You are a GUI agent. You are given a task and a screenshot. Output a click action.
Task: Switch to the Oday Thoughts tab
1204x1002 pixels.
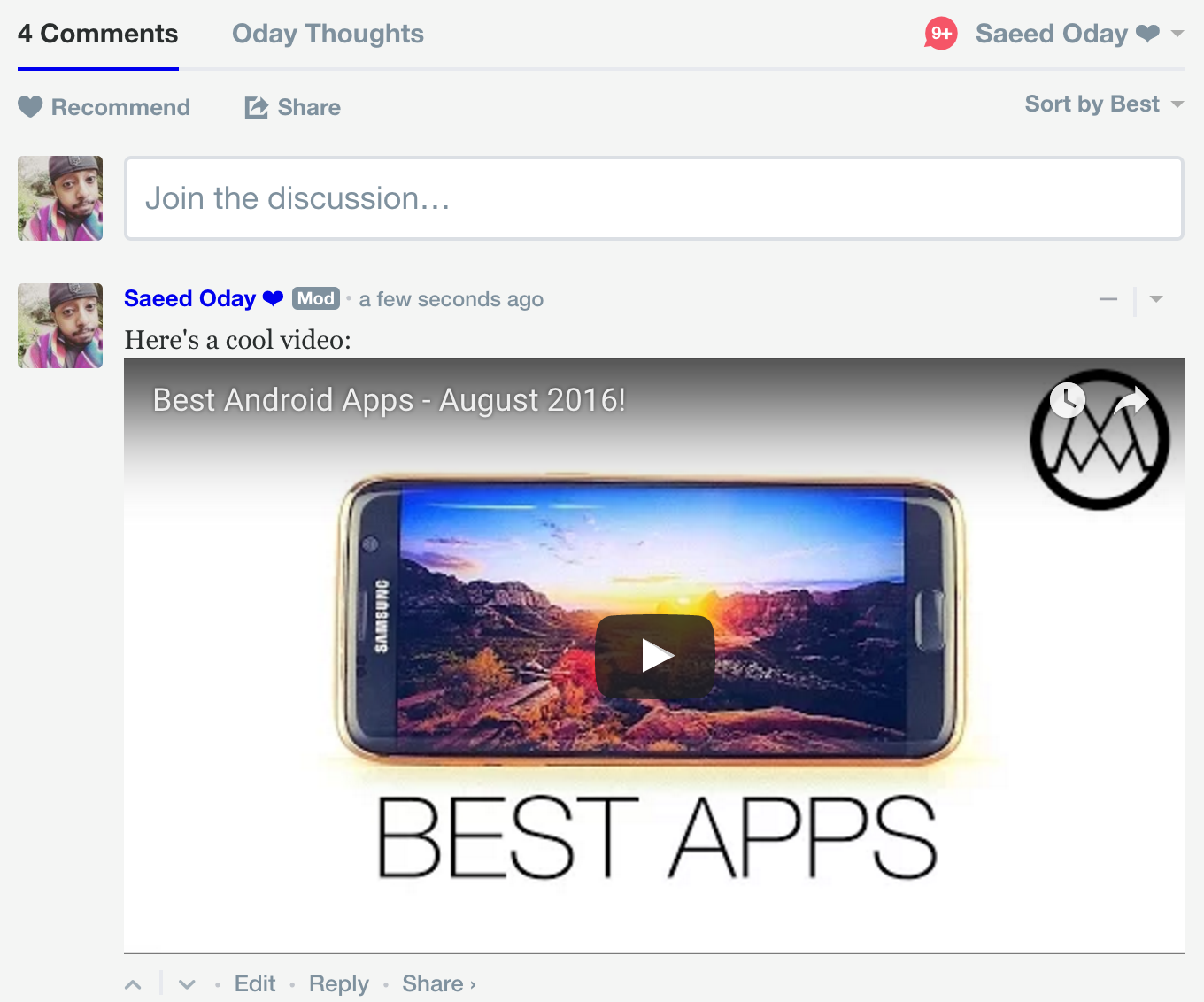(328, 34)
